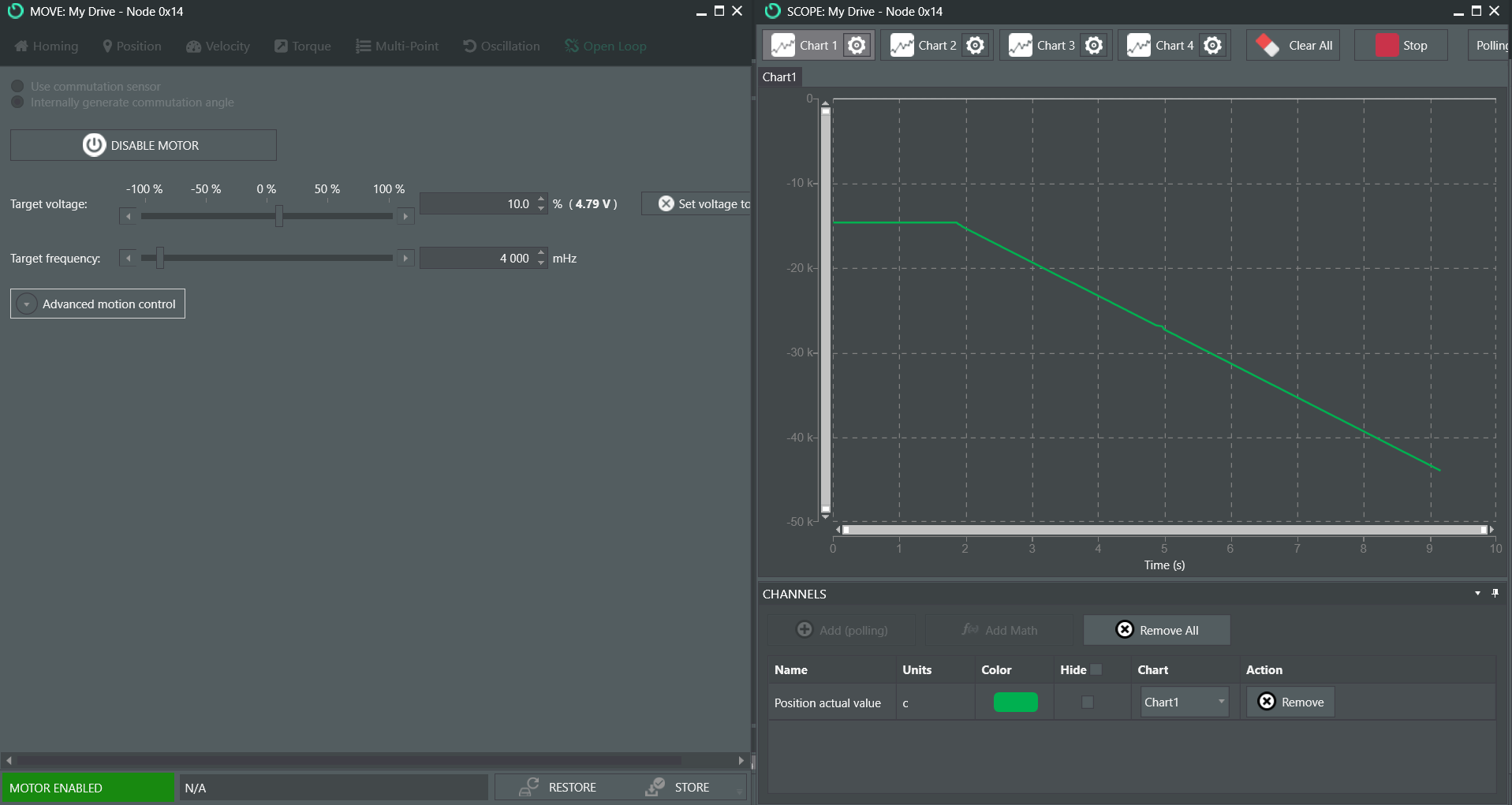Switch to the Torque tab
1512x805 pixels.
(x=302, y=46)
